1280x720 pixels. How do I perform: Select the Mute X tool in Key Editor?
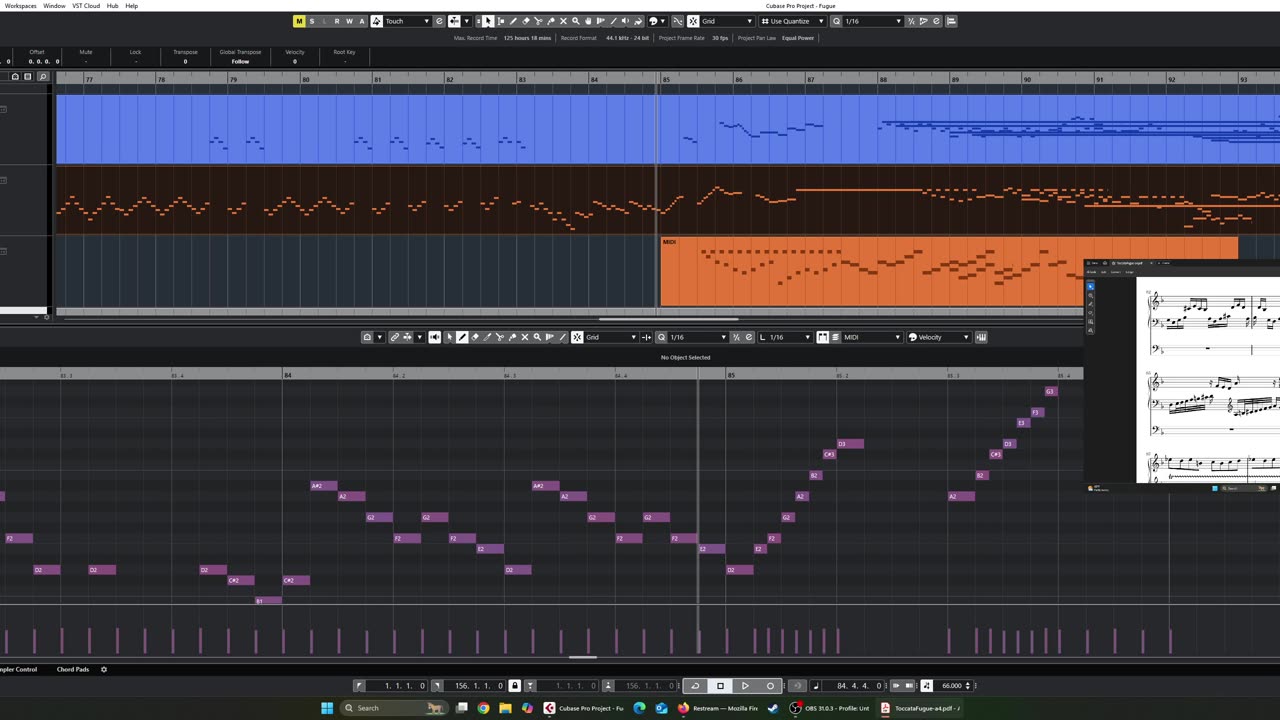[525, 337]
